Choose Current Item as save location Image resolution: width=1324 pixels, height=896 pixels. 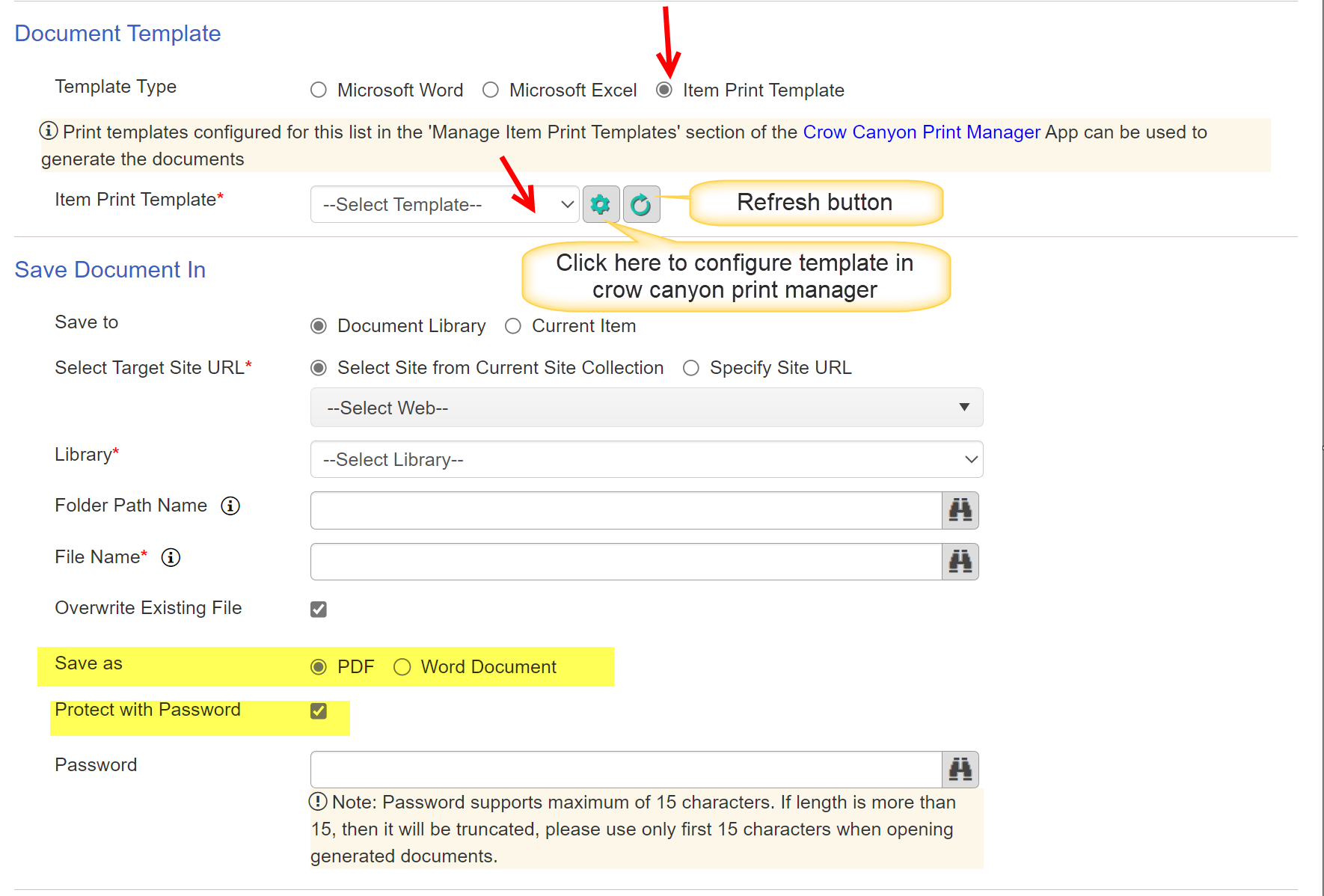point(513,326)
